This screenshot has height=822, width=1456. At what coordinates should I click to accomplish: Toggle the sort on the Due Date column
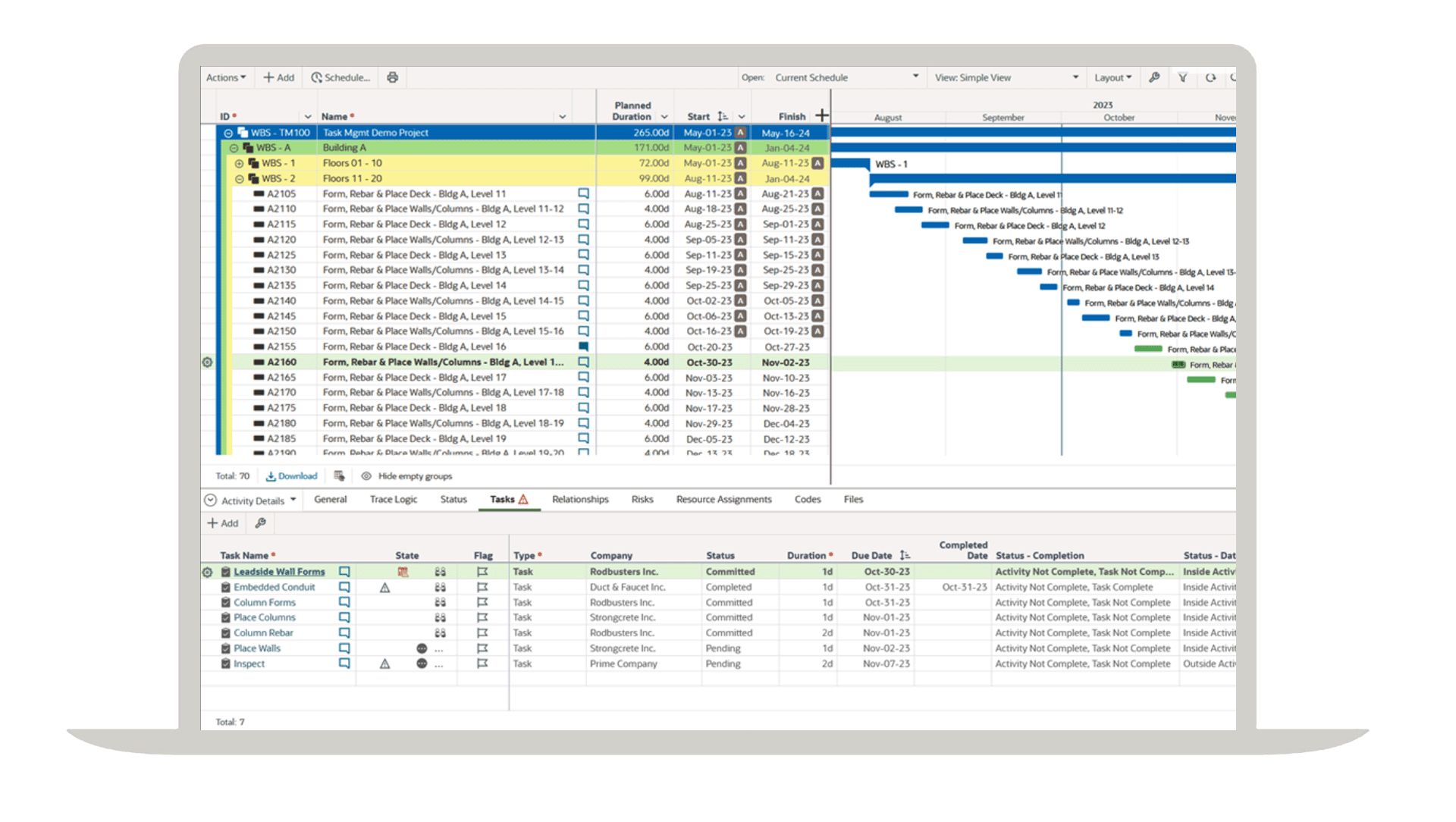tap(904, 556)
